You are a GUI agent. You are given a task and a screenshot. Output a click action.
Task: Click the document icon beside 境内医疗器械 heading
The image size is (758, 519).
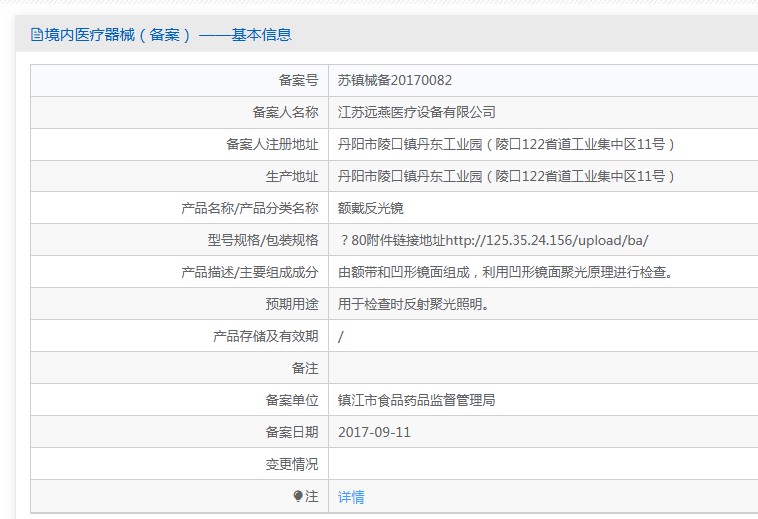tap(37, 35)
